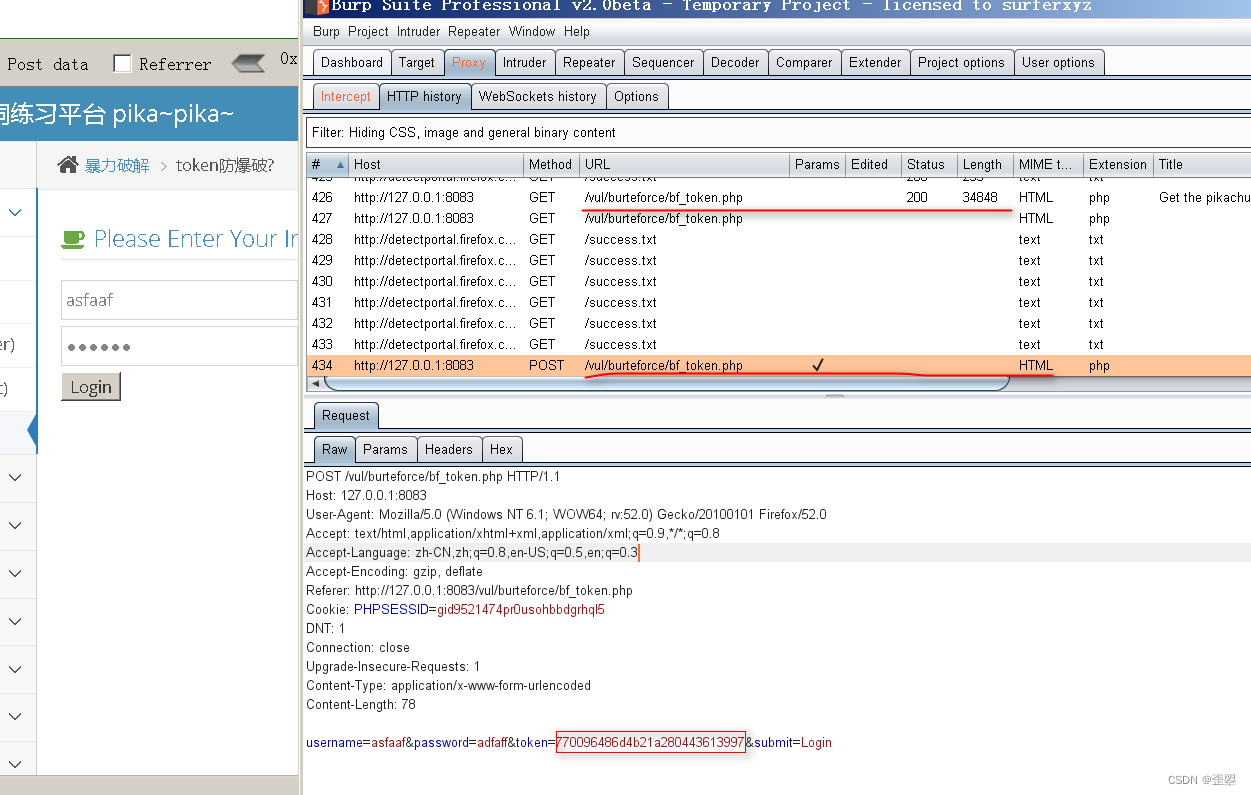1251x795 pixels.
Task: Open the Window menu
Action: pyautogui.click(x=532, y=31)
